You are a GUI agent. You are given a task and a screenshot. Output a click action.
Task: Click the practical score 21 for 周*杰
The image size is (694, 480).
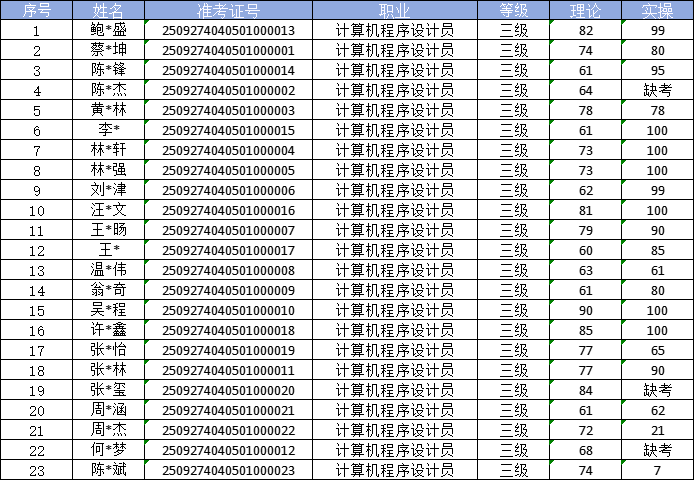click(x=657, y=430)
